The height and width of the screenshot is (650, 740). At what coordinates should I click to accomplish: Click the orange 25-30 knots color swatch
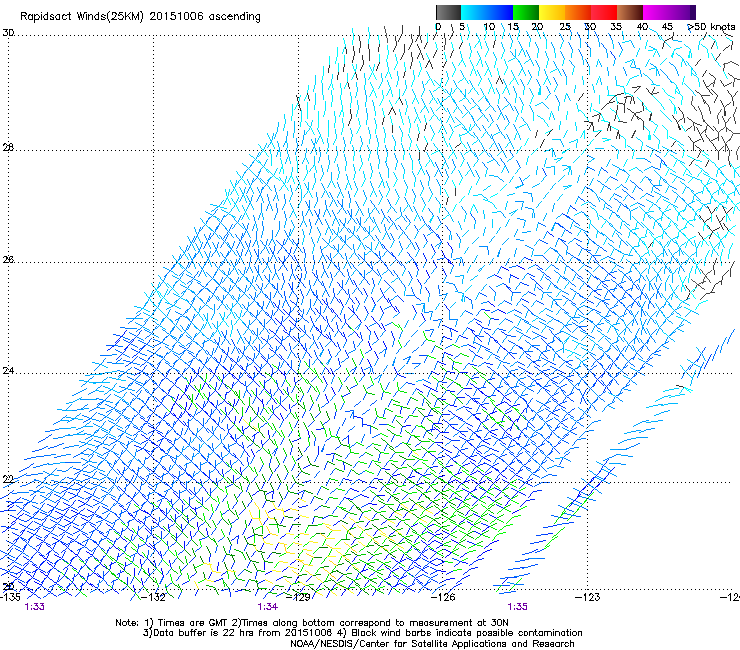(578, 12)
